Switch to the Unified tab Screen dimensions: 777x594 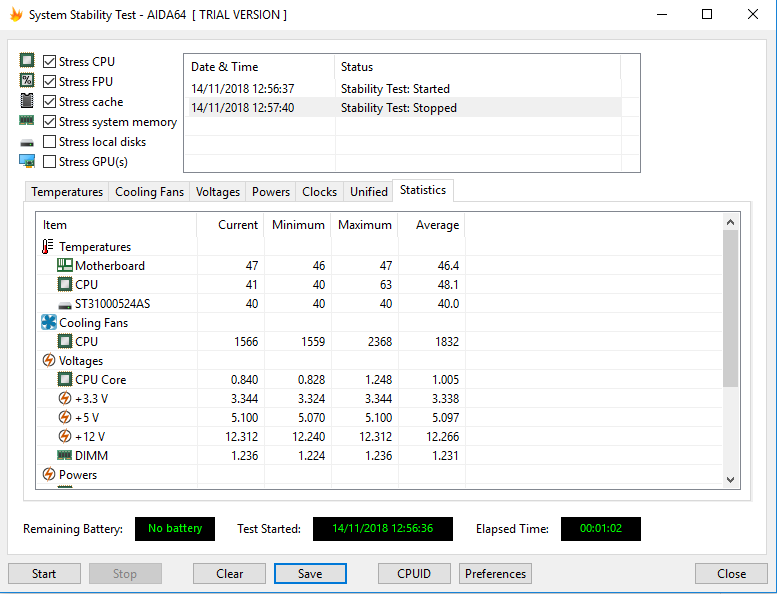[x=369, y=192]
